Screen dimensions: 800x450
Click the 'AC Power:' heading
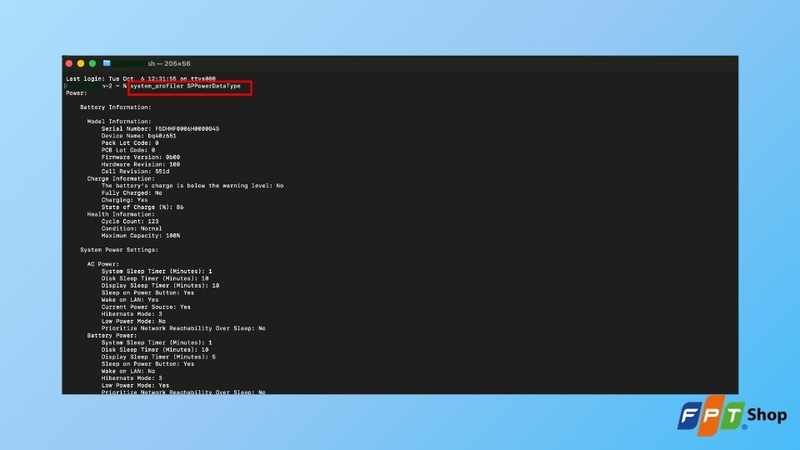(x=103, y=264)
